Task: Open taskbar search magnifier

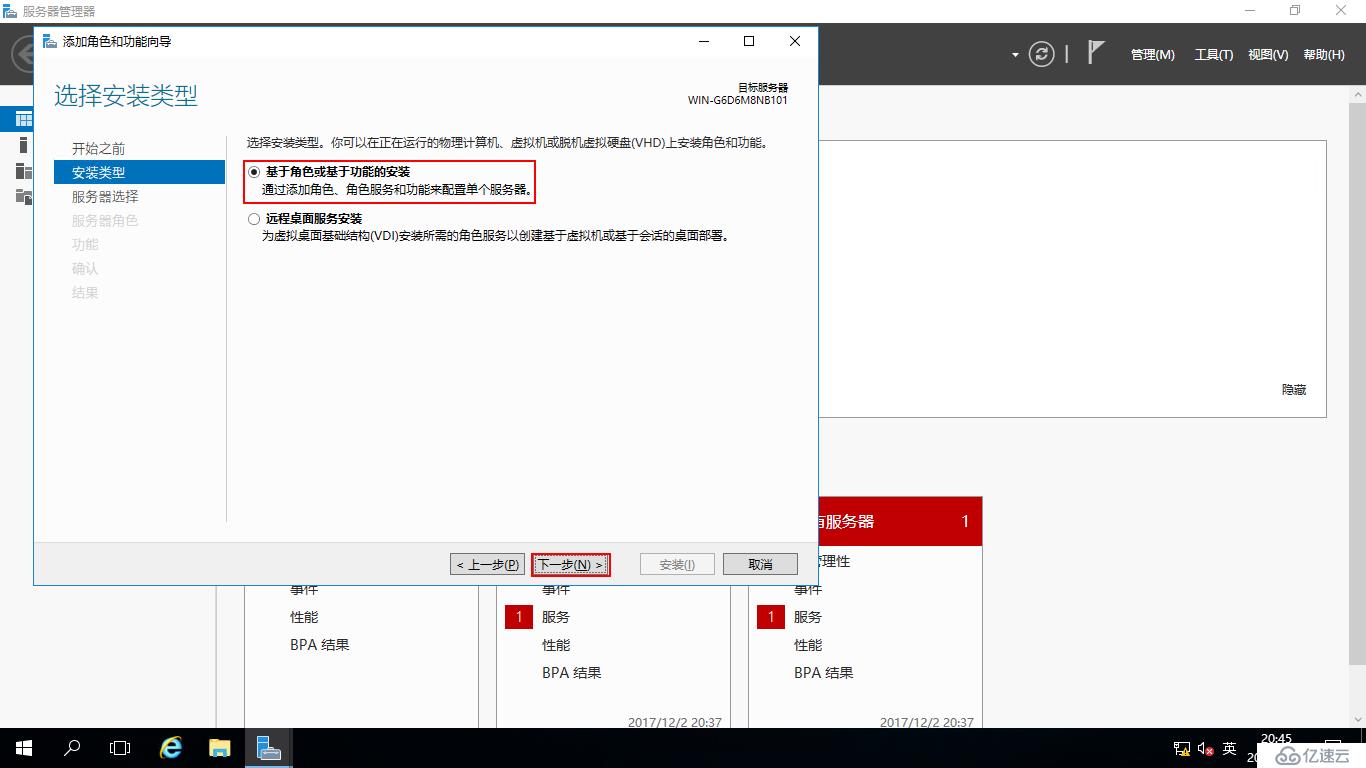Action: click(72, 748)
